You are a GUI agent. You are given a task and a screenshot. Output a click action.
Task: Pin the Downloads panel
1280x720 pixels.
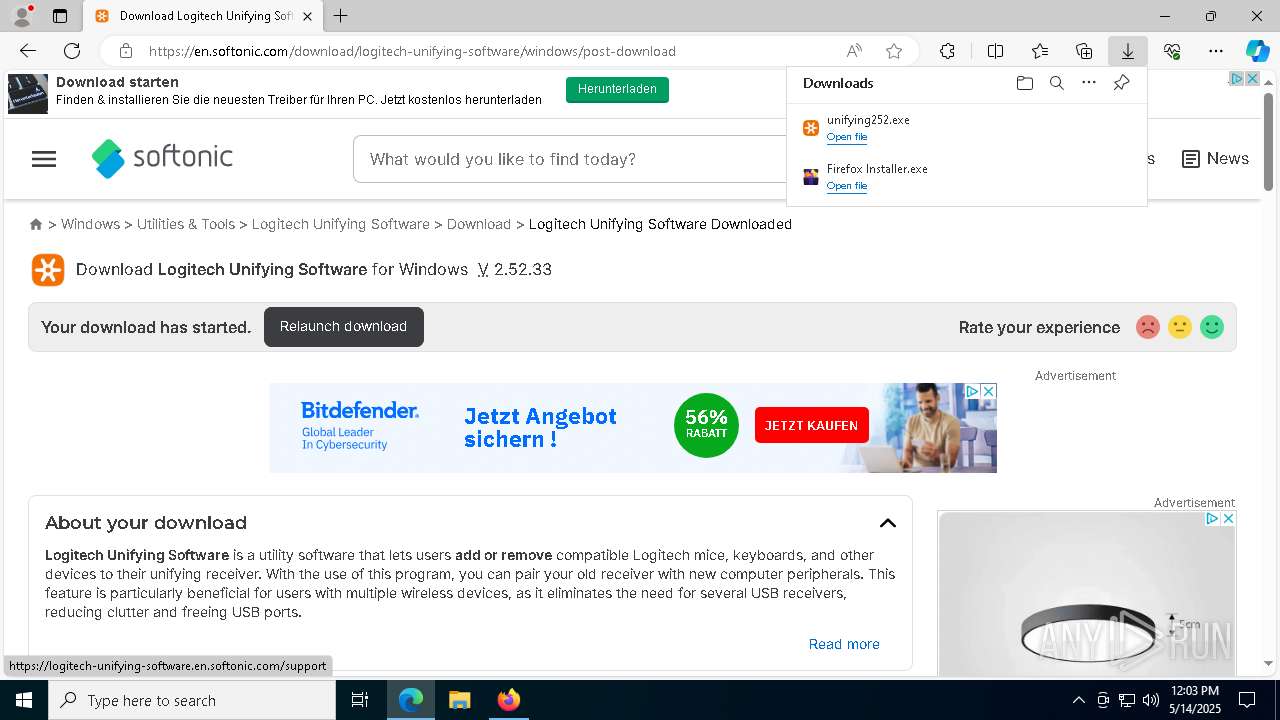click(x=1121, y=83)
